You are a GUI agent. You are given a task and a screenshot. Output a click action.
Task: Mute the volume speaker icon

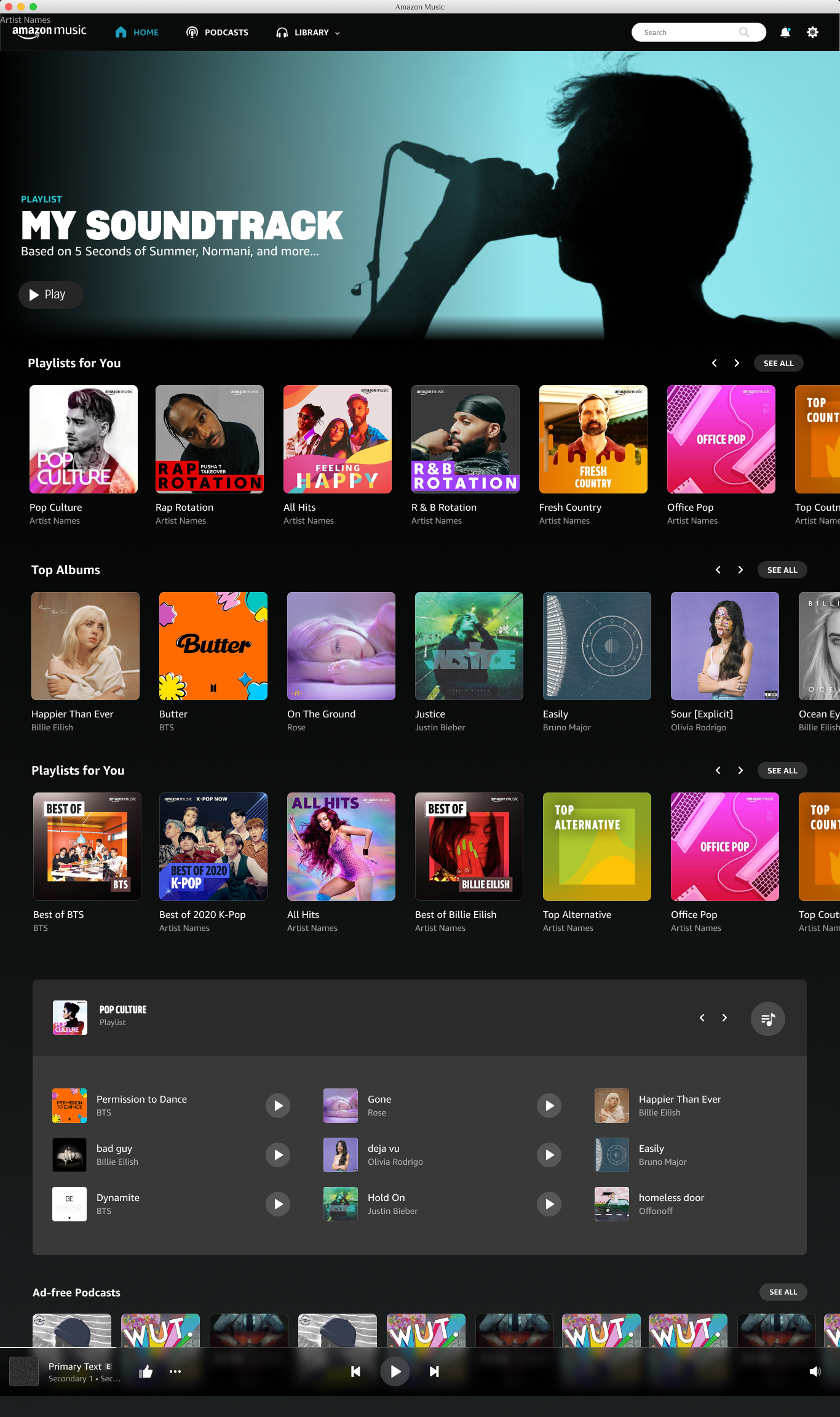pos(815,1371)
